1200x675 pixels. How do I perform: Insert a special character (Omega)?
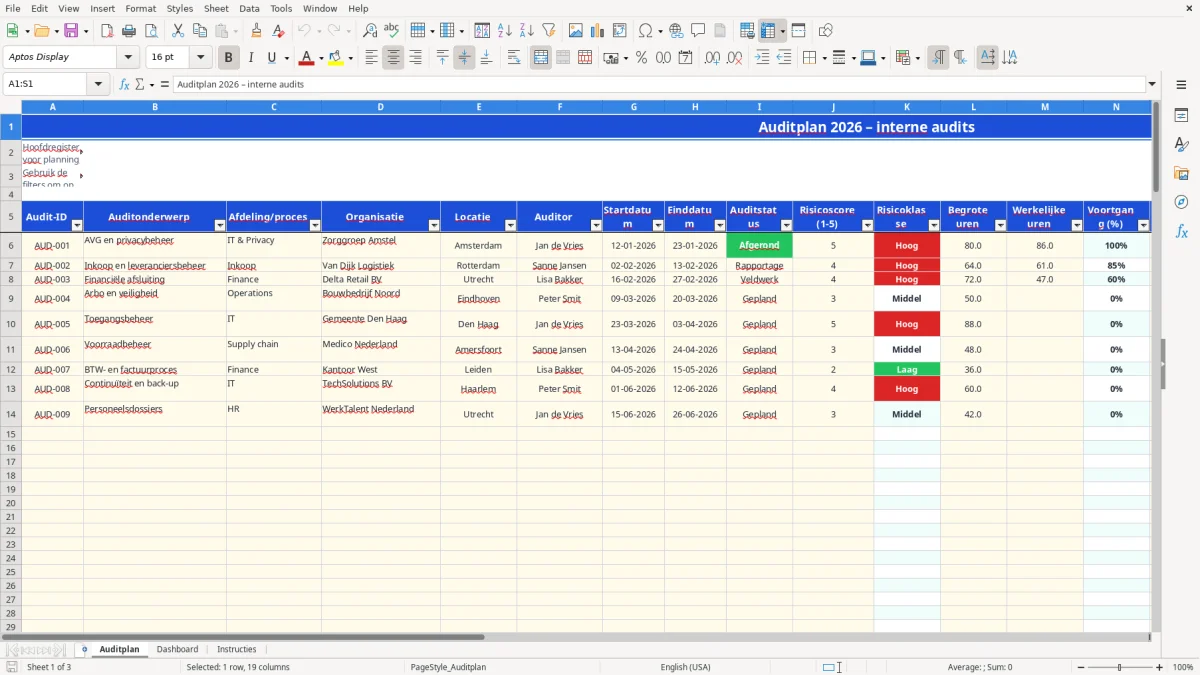coord(645,31)
